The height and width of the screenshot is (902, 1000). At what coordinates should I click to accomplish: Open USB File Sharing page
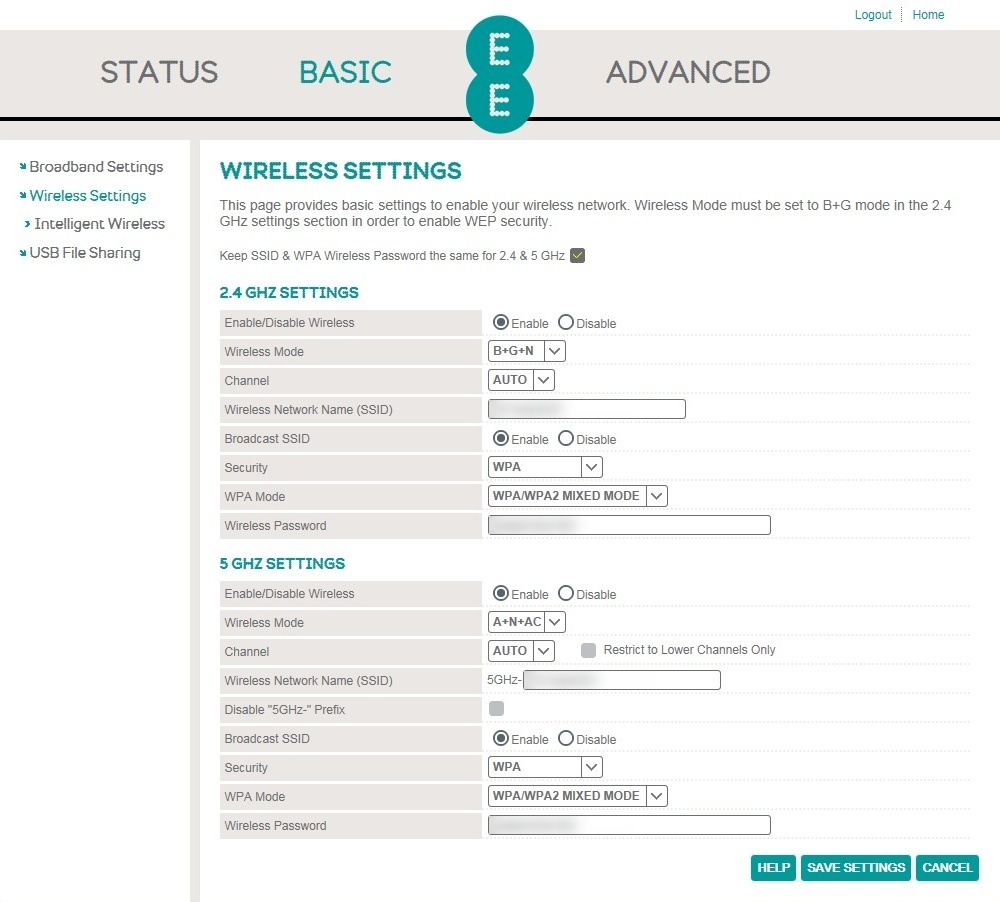click(x=85, y=252)
